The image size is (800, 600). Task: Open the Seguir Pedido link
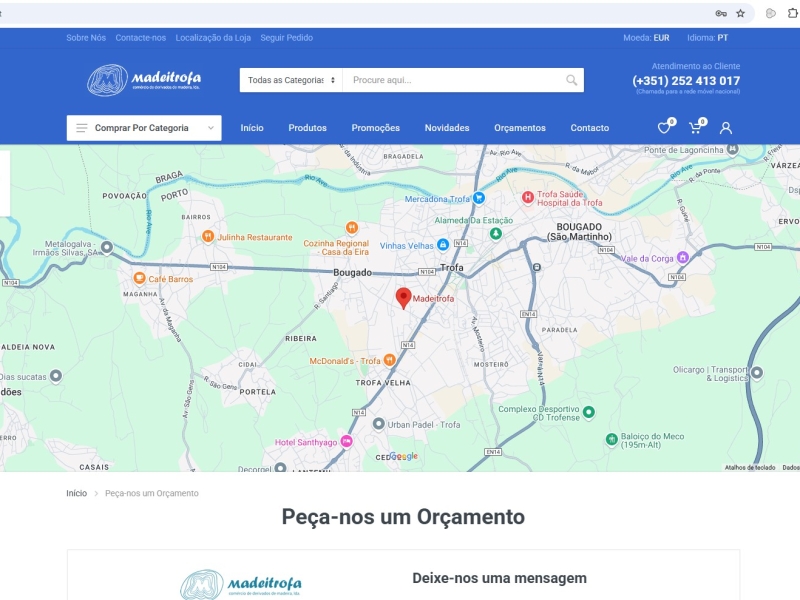tap(286, 38)
